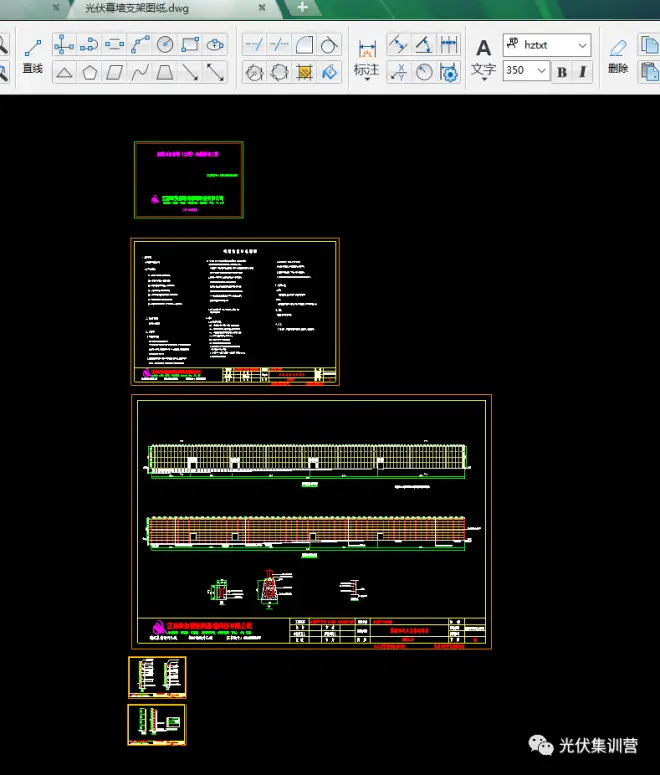Viewport: 660px width, 775px height.
Task: Select the radius dimension tool
Action: pyautogui.click(x=424, y=73)
